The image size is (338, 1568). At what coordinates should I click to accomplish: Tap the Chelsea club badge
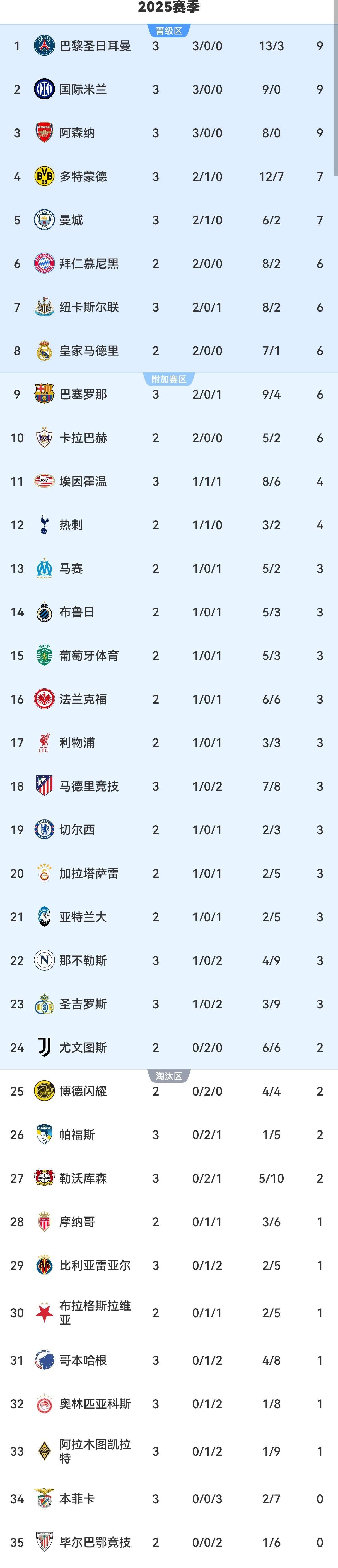point(44,830)
